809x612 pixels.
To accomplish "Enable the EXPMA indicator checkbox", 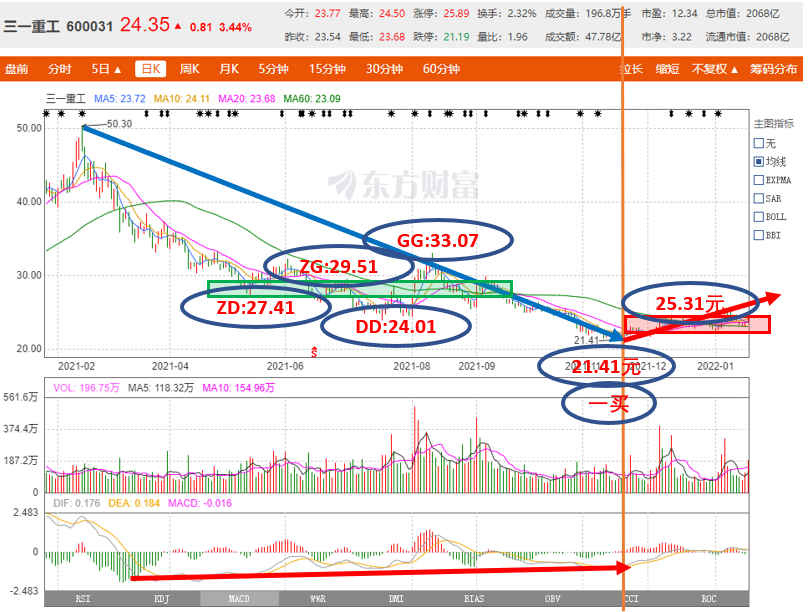I will [758, 180].
